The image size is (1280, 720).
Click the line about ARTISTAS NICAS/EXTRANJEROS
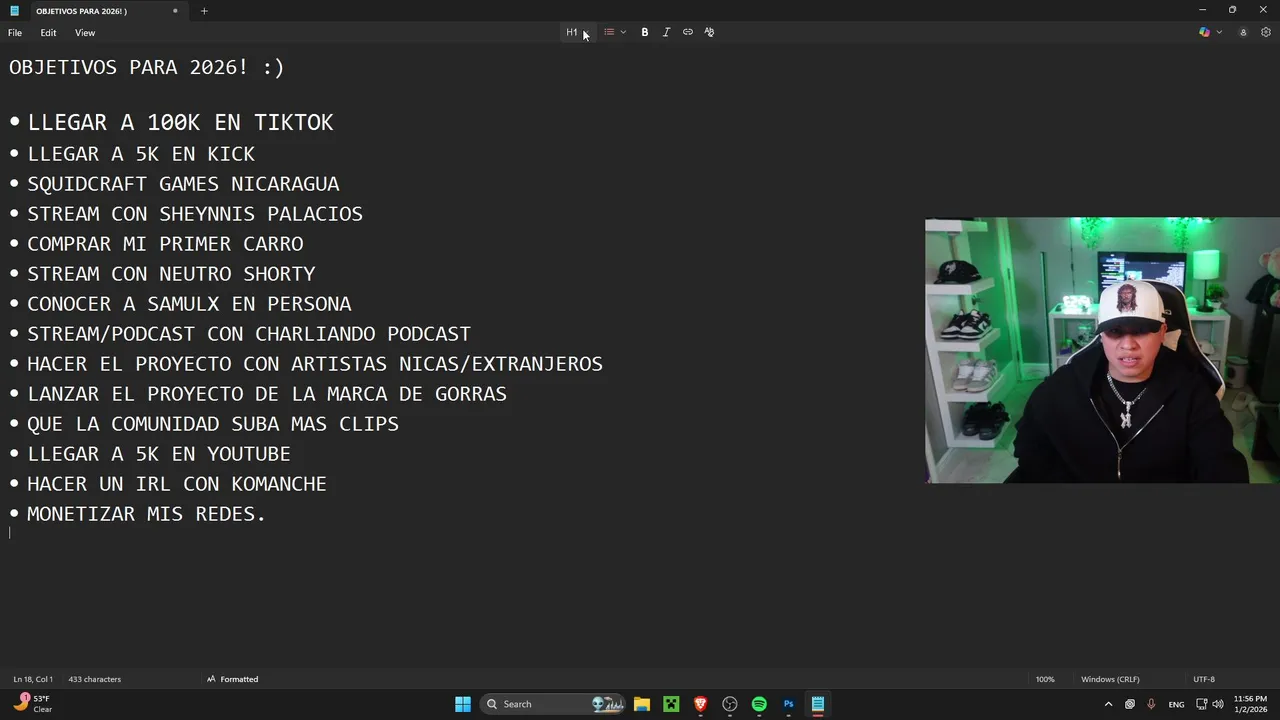click(315, 364)
